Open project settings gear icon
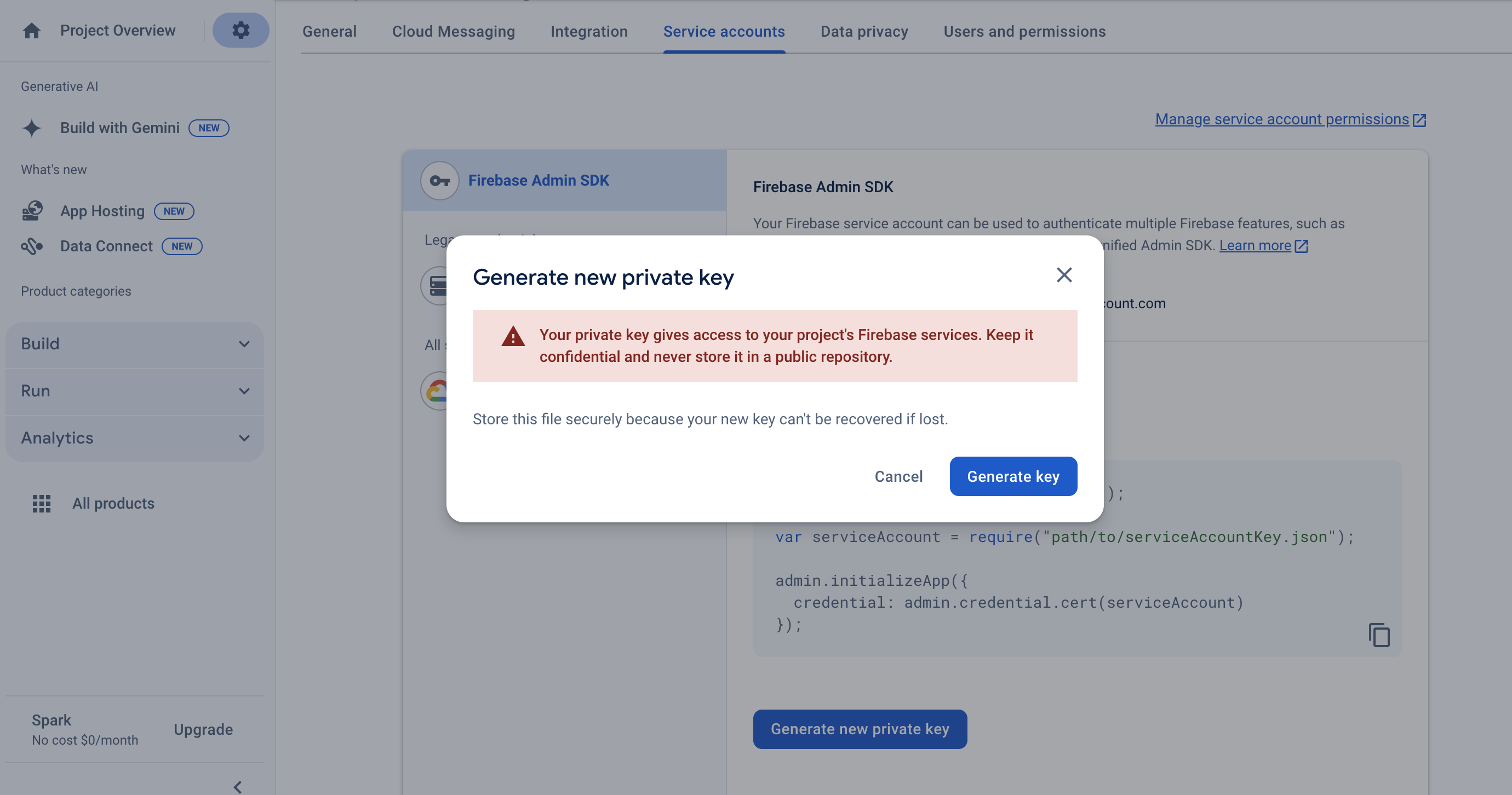This screenshot has width=1512, height=795. click(x=240, y=31)
